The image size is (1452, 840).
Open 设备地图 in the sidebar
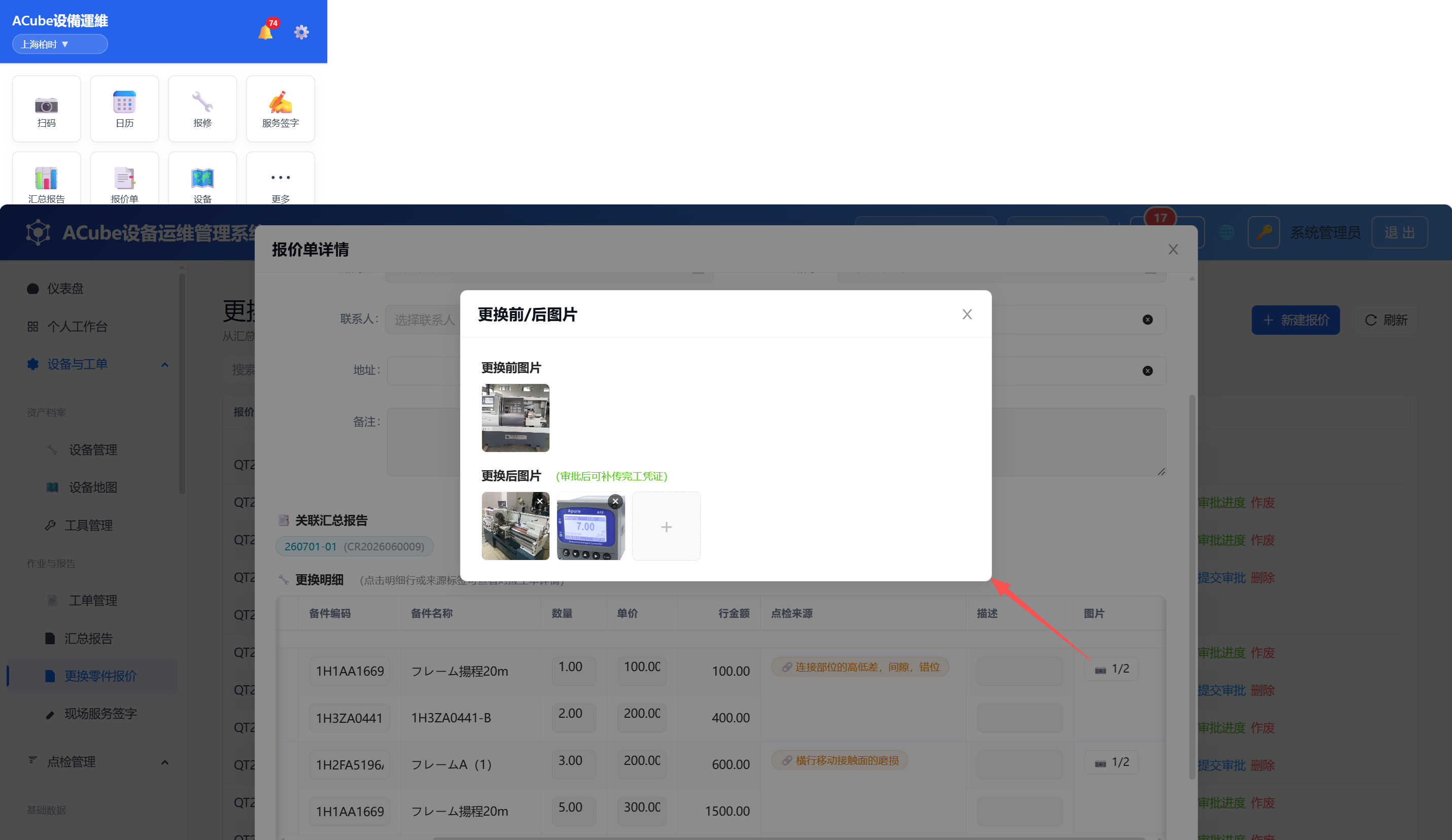93,487
